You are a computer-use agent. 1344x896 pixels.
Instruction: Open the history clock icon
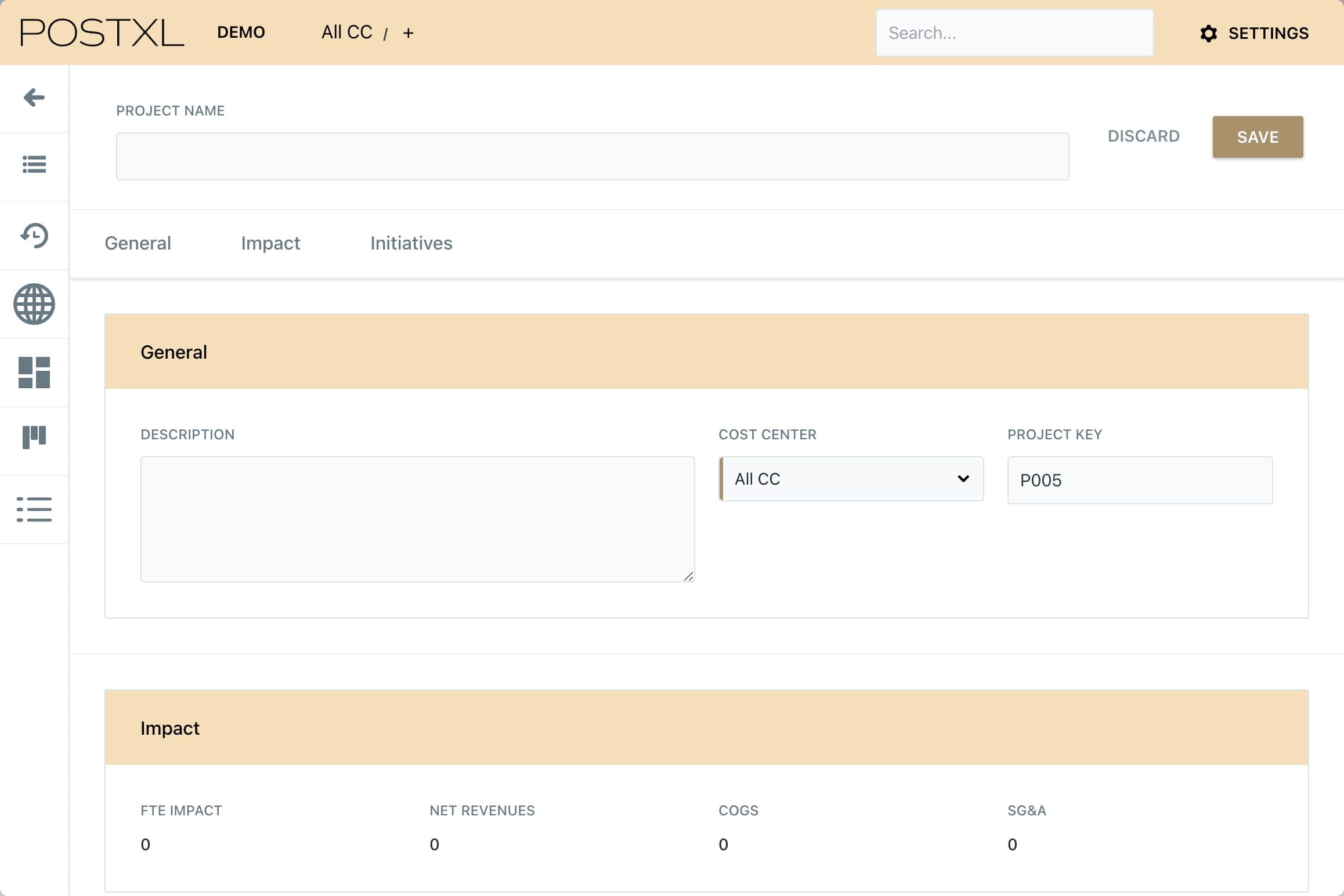tap(34, 236)
